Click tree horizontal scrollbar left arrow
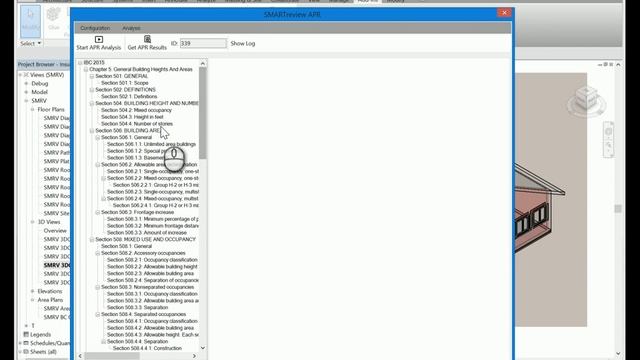The width and height of the screenshot is (640, 360). (80, 356)
